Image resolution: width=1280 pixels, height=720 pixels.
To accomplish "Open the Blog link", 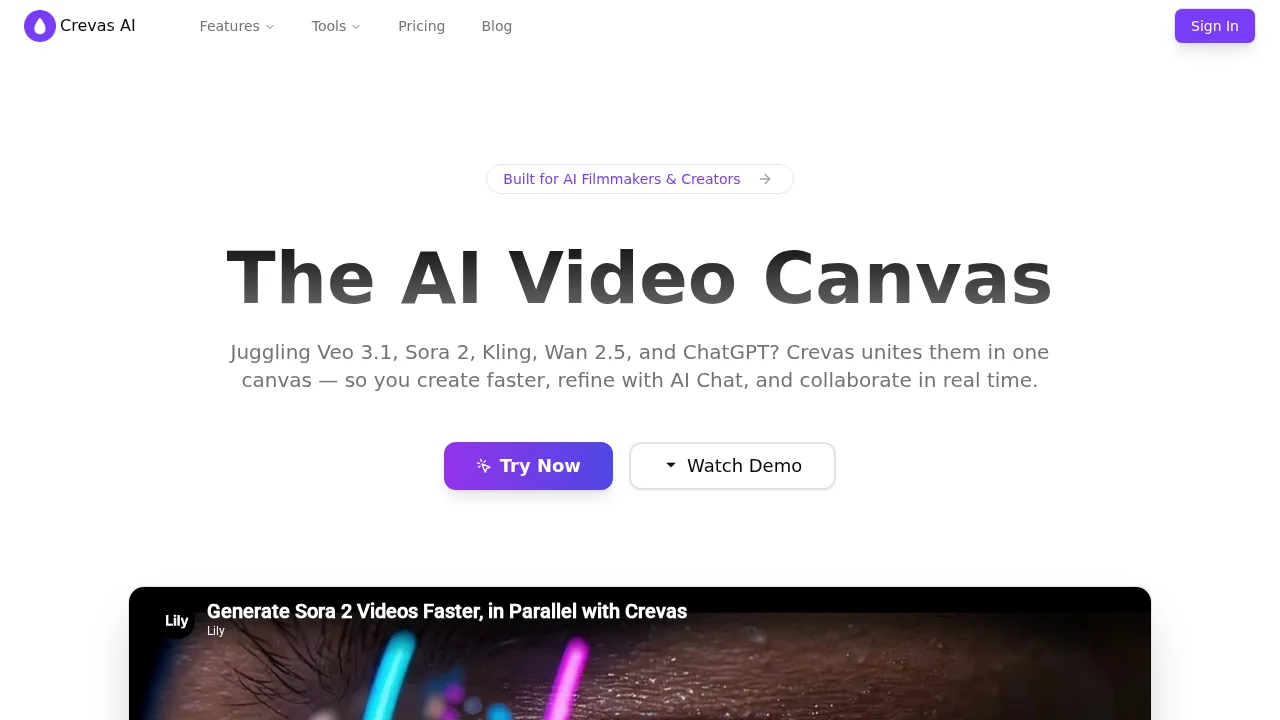I will 497,26.
